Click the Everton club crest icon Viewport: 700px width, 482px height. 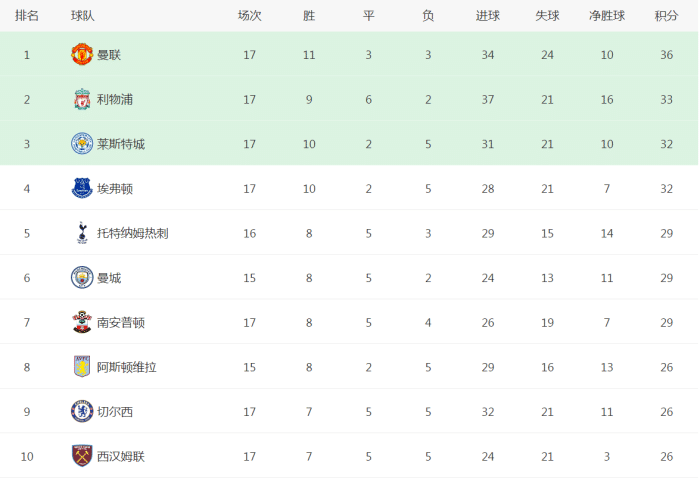pyautogui.click(x=82, y=188)
